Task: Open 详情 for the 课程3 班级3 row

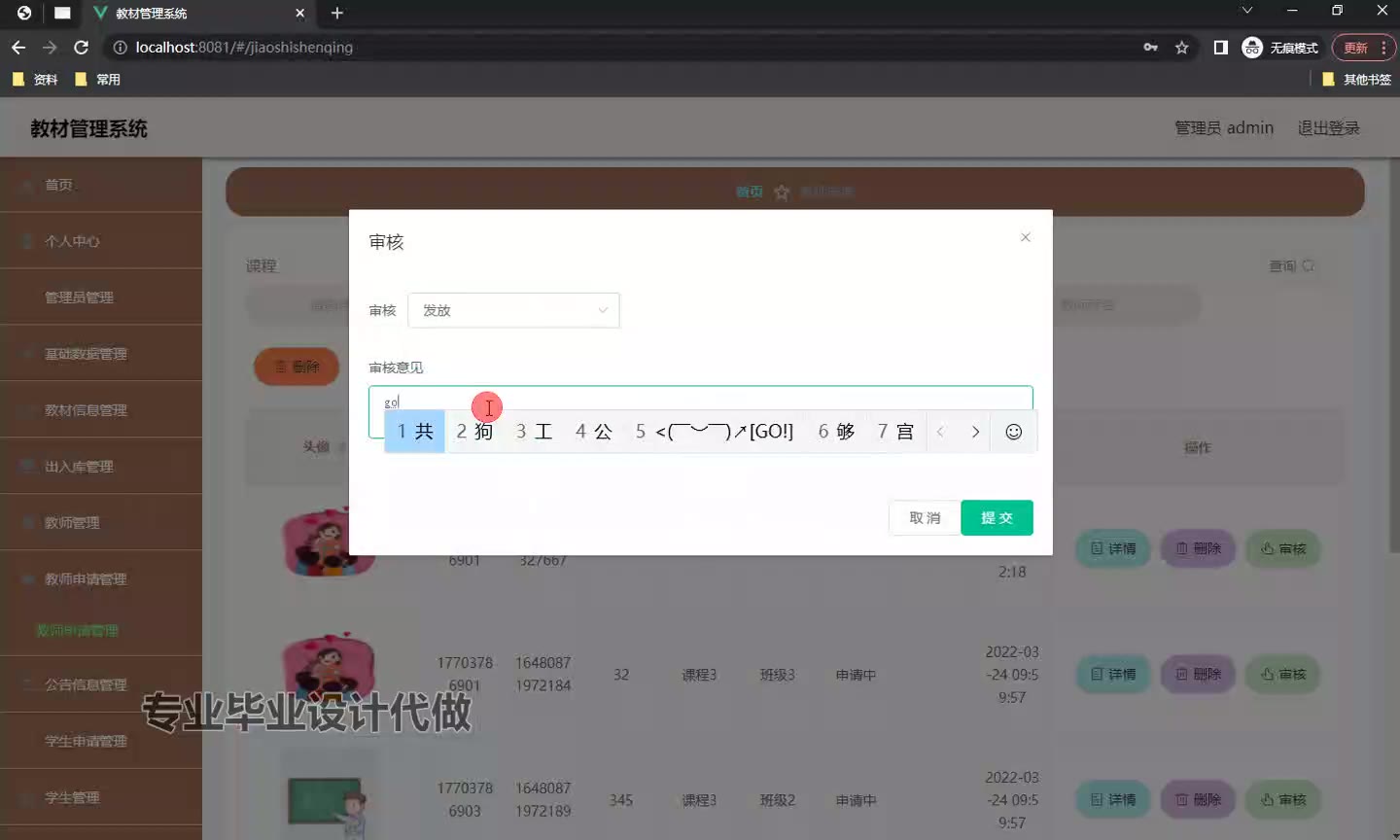Action: (x=1113, y=674)
